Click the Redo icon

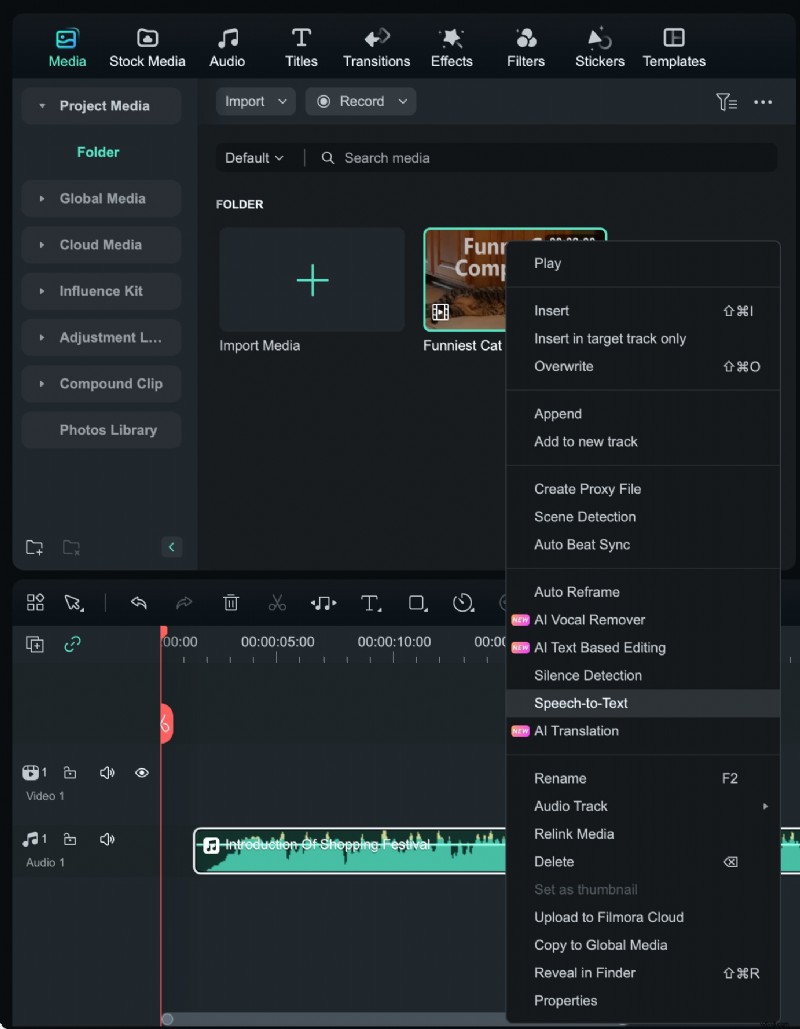click(184, 603)
